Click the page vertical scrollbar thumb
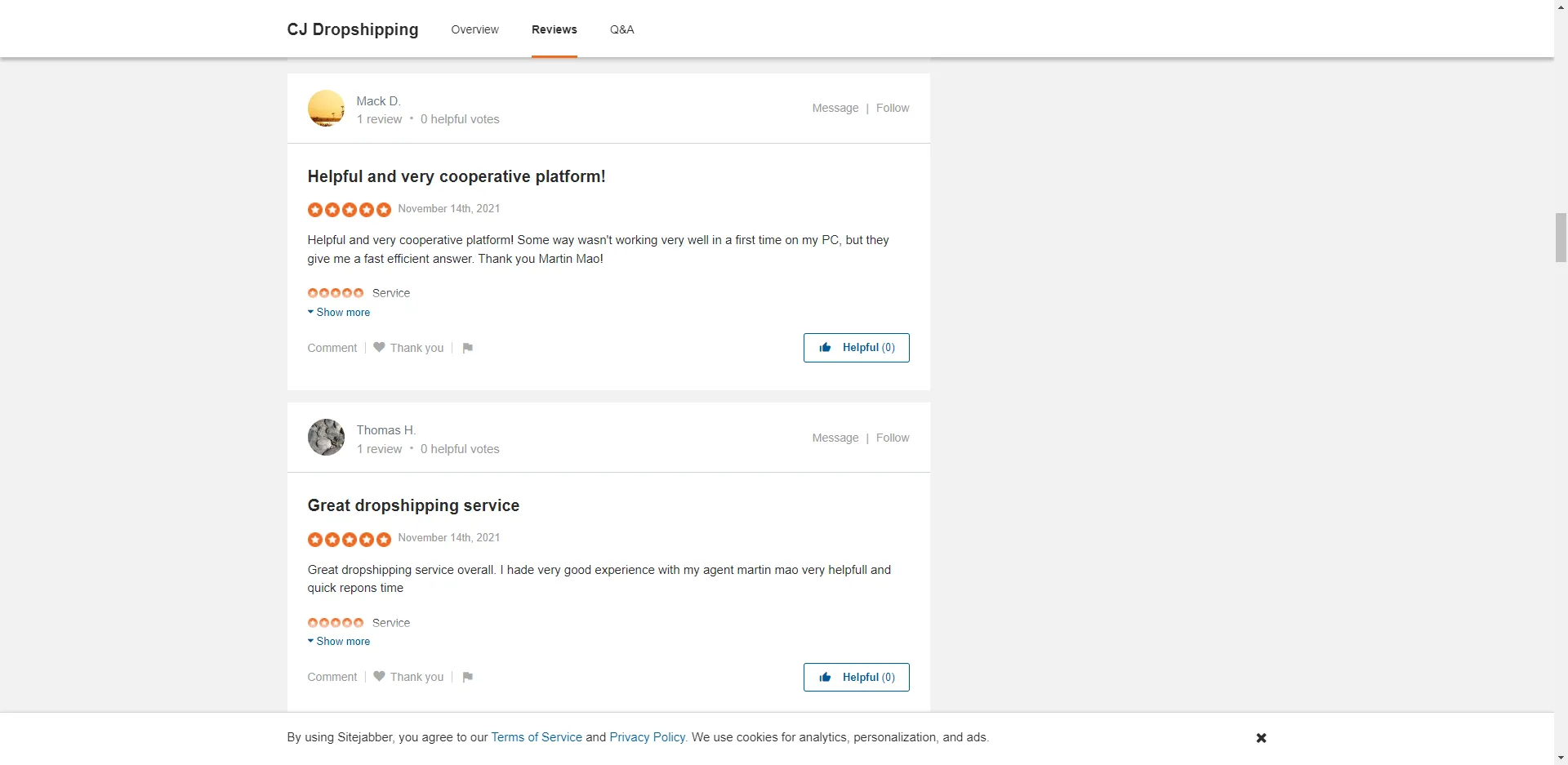 pos(1561,237)
